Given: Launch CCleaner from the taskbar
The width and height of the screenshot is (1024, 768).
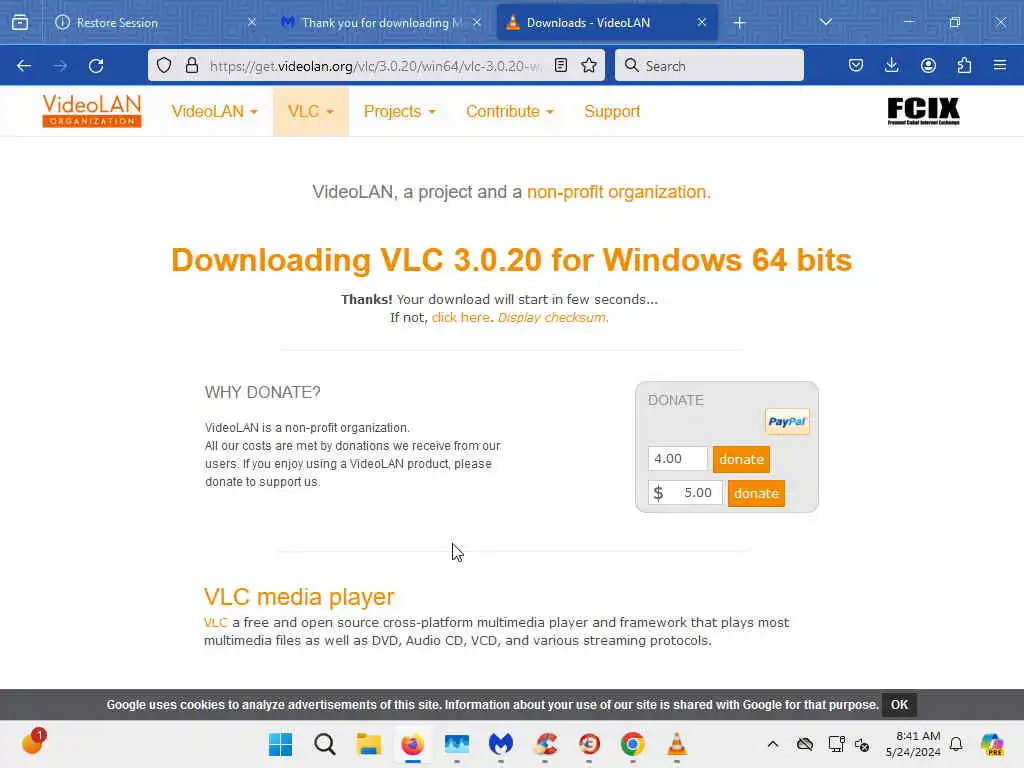Looking at the screenshot, I should click(x=545, y=744).
